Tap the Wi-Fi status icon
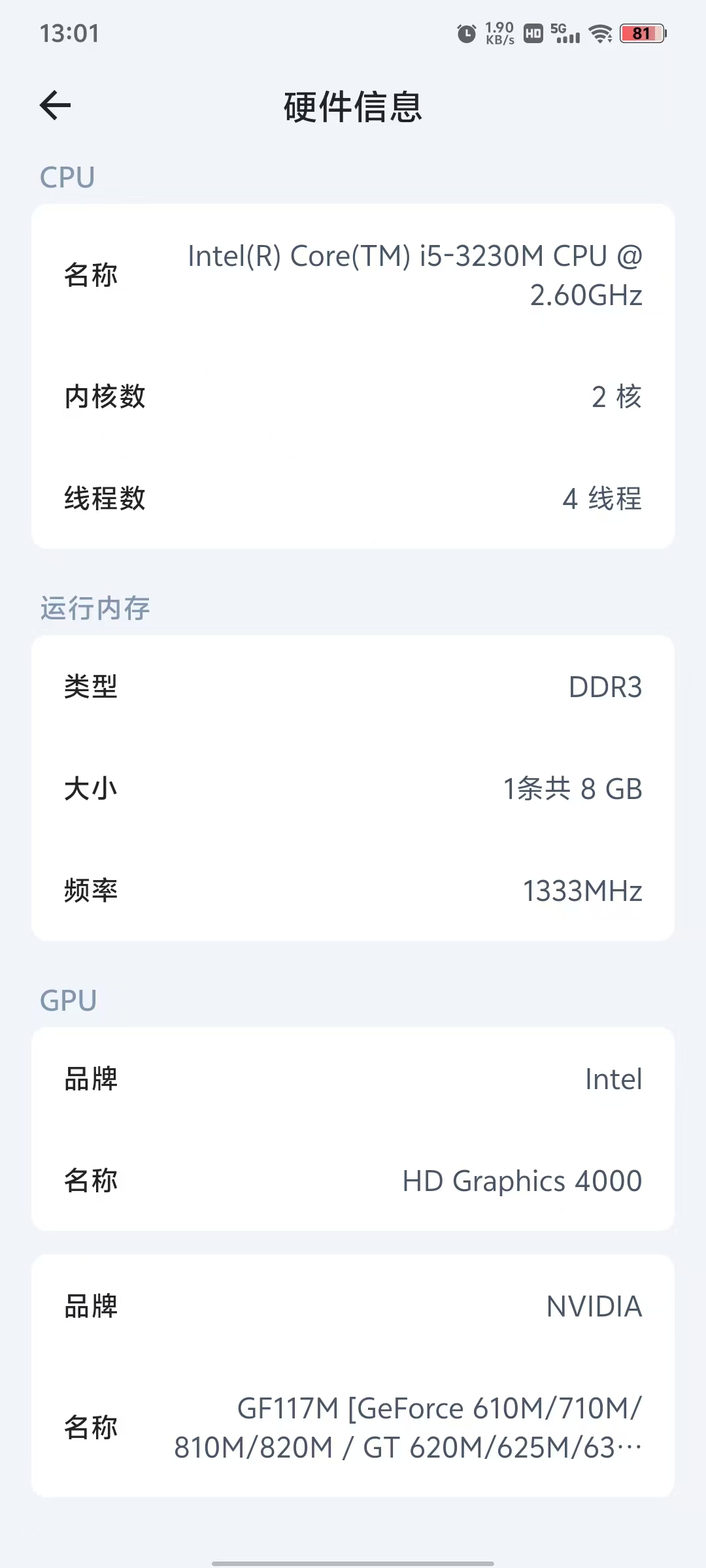This screenshot has width=706, height=1568. tap(600, 33)
